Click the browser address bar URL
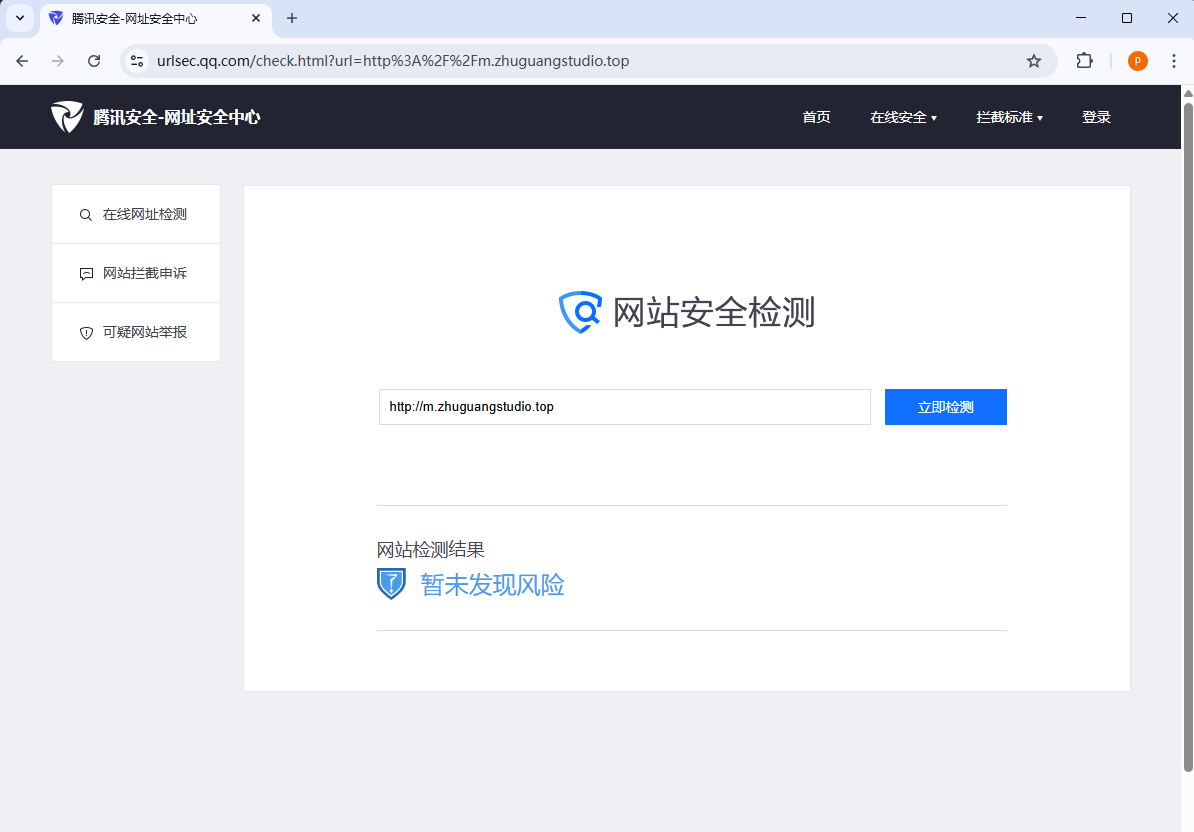Image resolution: width=1194 pixels, height=832 pixels. pyautogui.click(x=393, y=61)
